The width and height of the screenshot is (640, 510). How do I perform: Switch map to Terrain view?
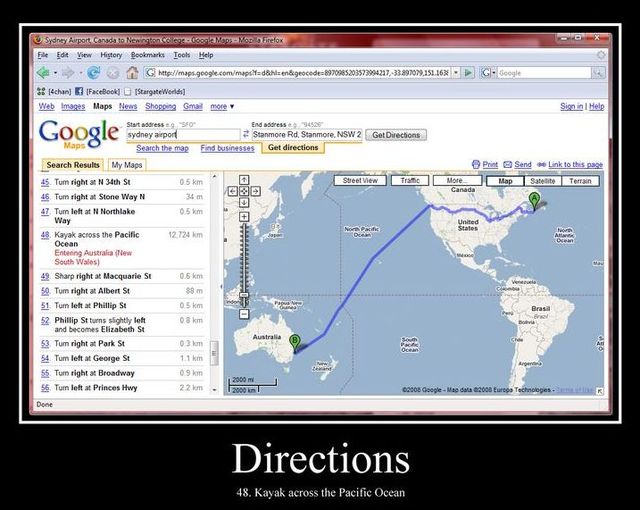(x=580, y=181)
